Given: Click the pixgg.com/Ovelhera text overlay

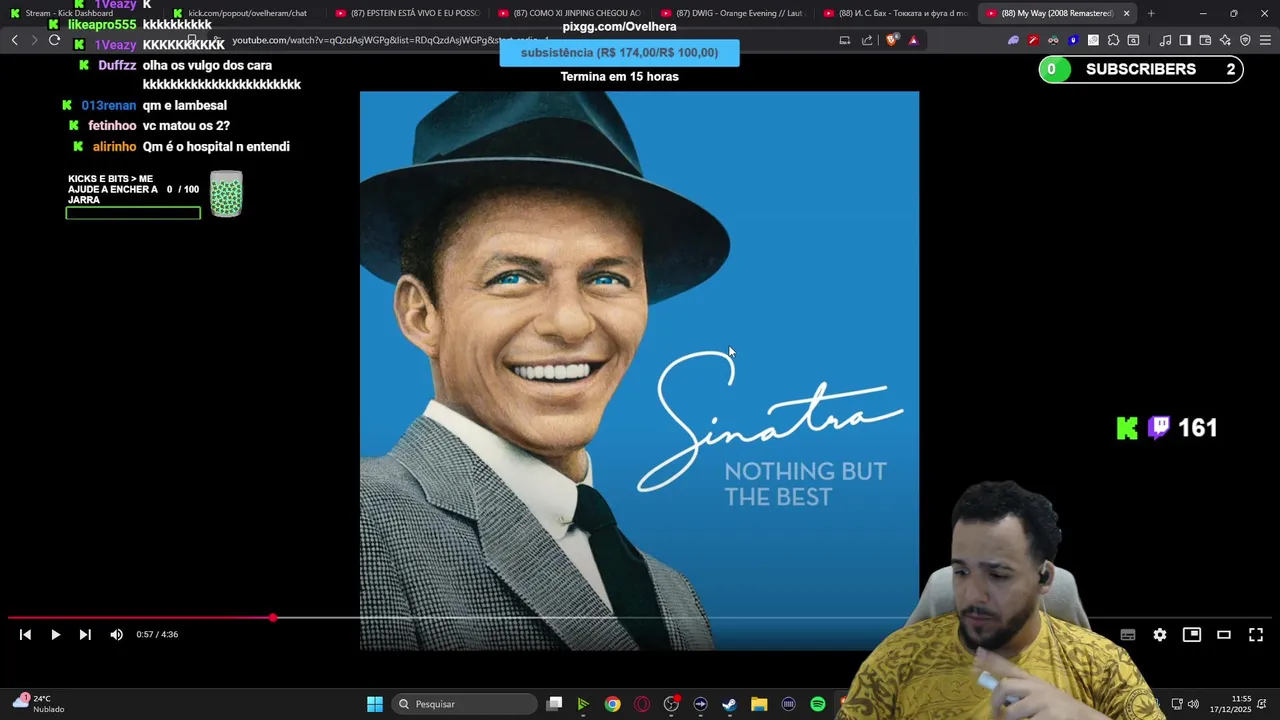Looking at the screenshot, I should coord(619,27).
